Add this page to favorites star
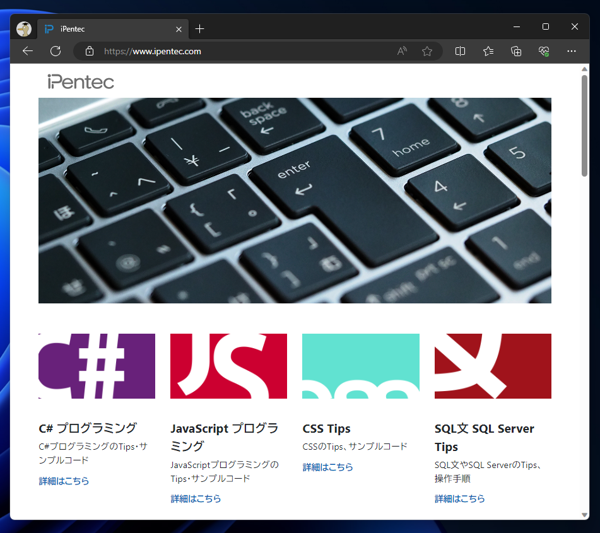Image resolution: width=600 pixels, height=533 pixels. point(427,51)
